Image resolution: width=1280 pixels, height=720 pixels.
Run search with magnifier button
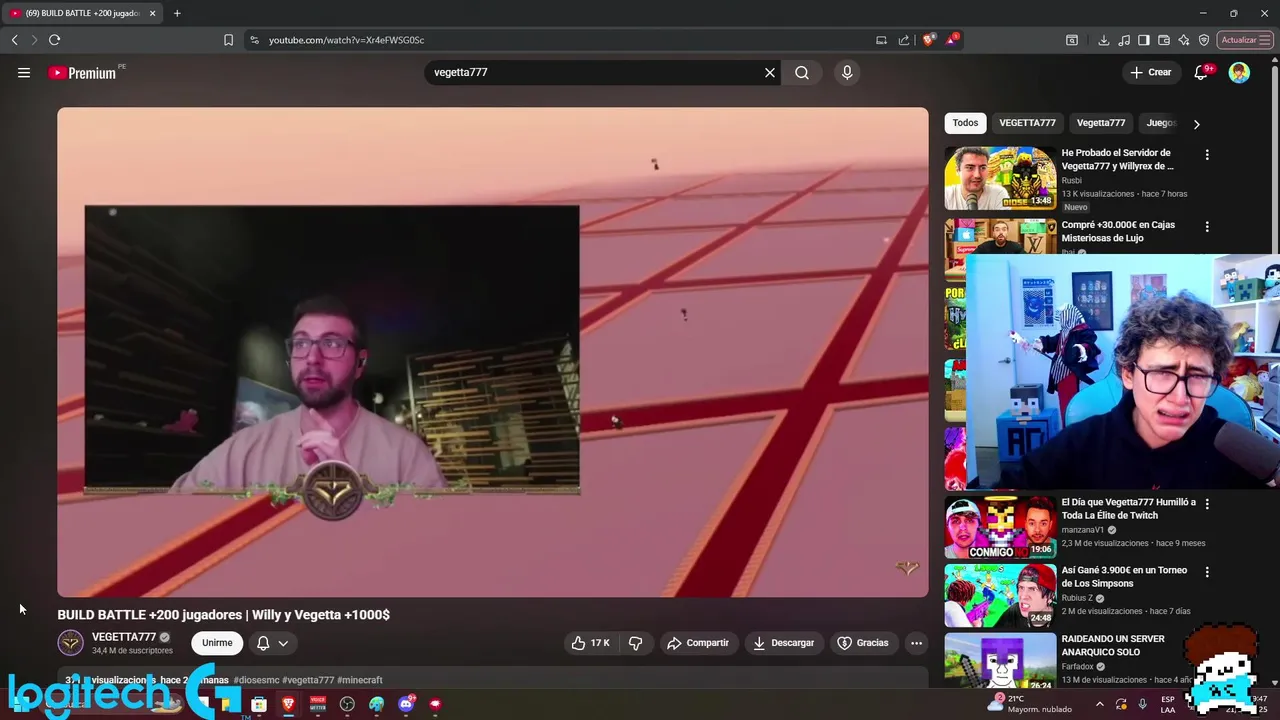802,72
